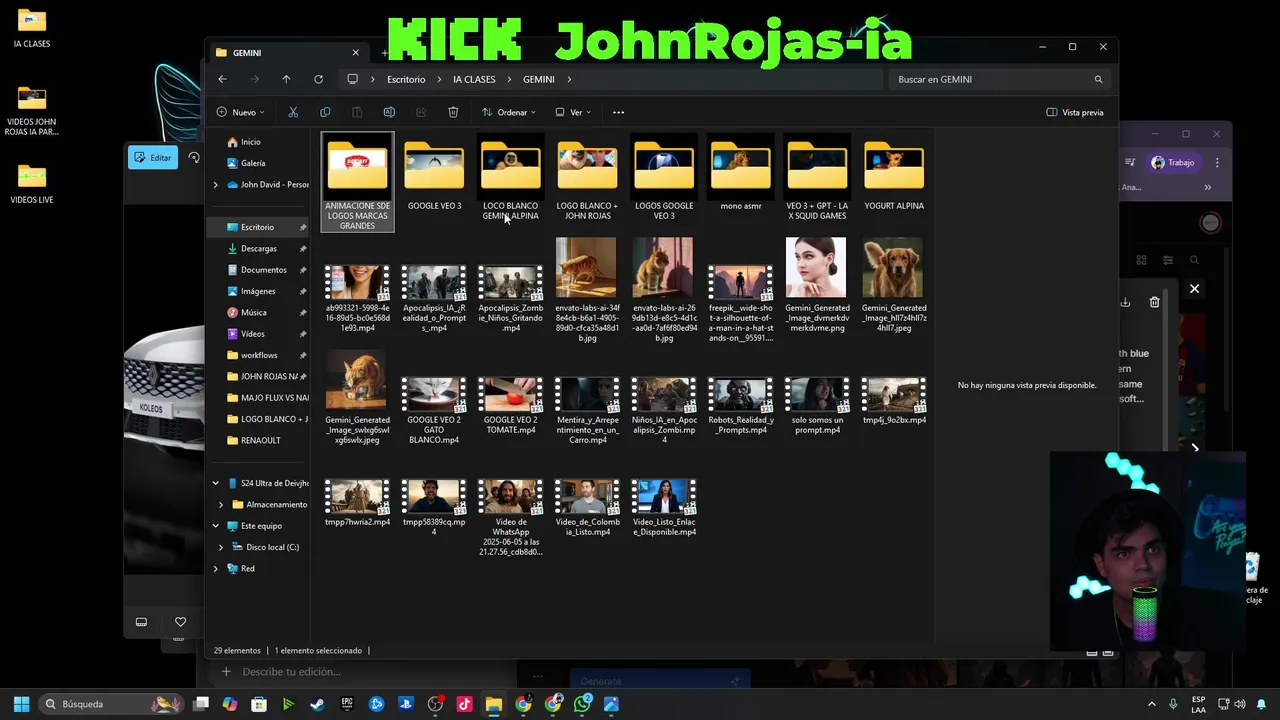Open the Steam icon on the taskbar
The width and height of the screenshot is (1280, 720).
[317, 704]
